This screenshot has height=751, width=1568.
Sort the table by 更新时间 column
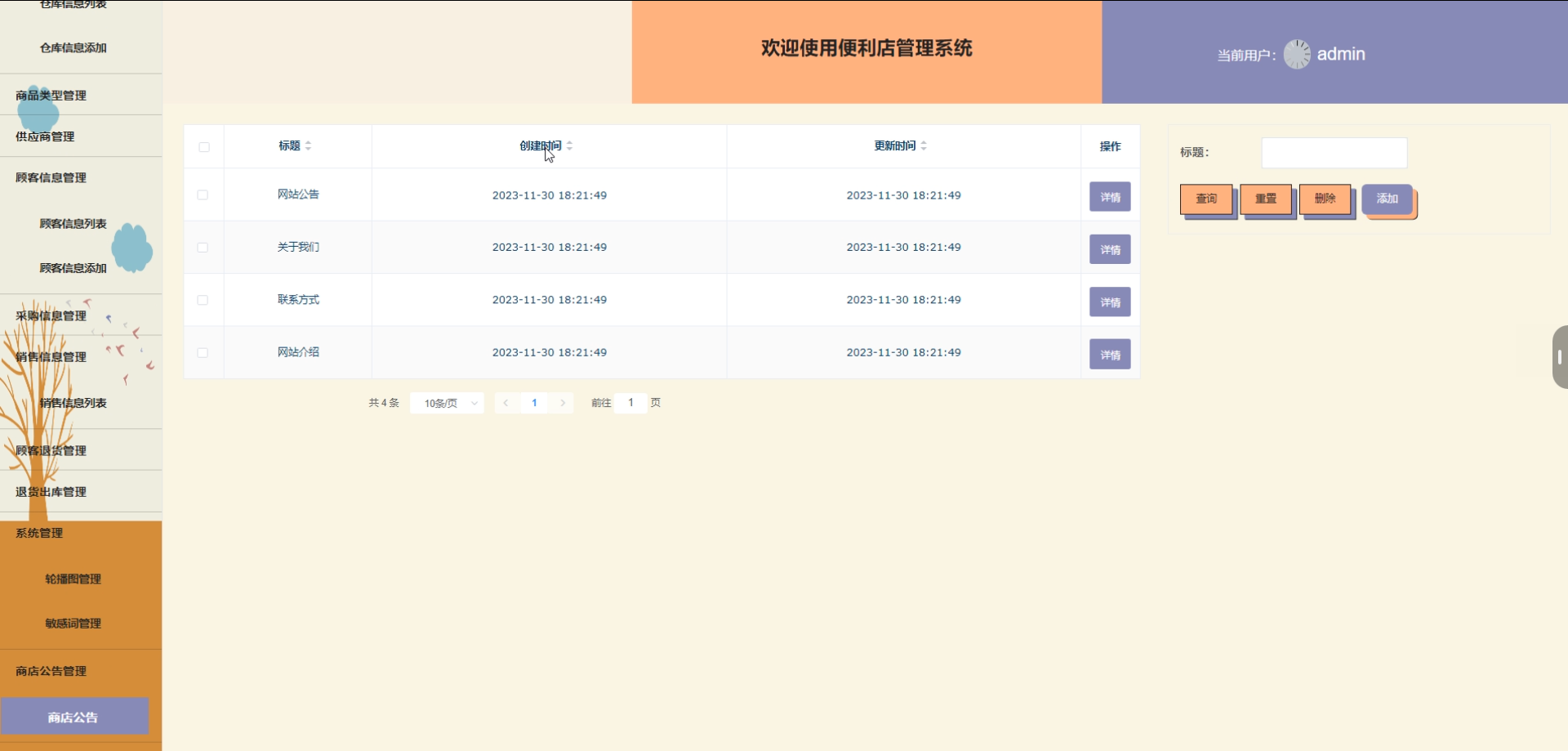(924, 146)
